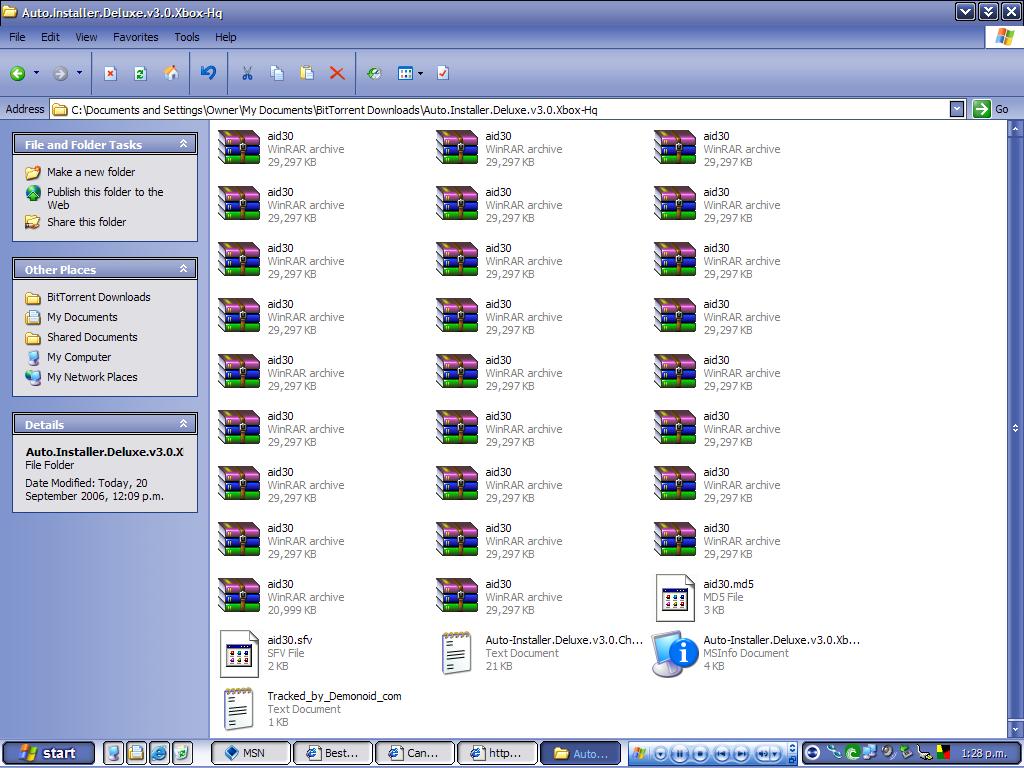The height and width of the screenshot is (768, 1024).
Task: Select the Tracked_by_Demonoid_com text file icon
Action: [x=238, y=709]
